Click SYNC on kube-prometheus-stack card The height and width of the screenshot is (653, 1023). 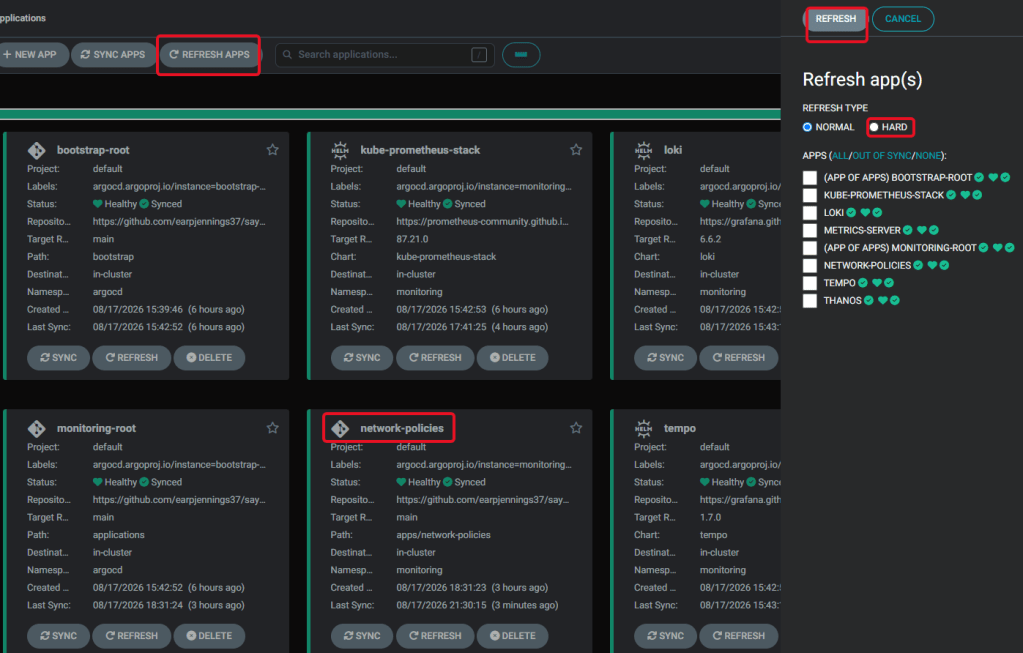point(361,357)
